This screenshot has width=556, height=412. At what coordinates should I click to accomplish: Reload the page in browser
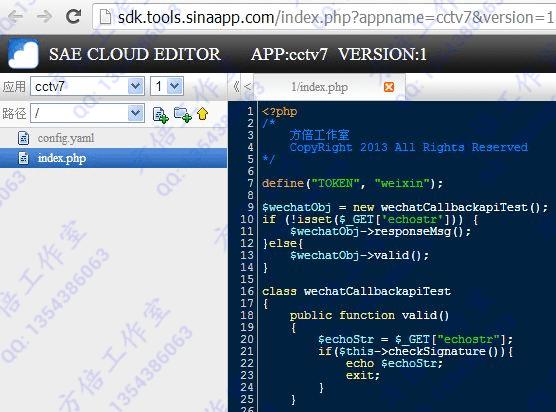tap(73, 16)
